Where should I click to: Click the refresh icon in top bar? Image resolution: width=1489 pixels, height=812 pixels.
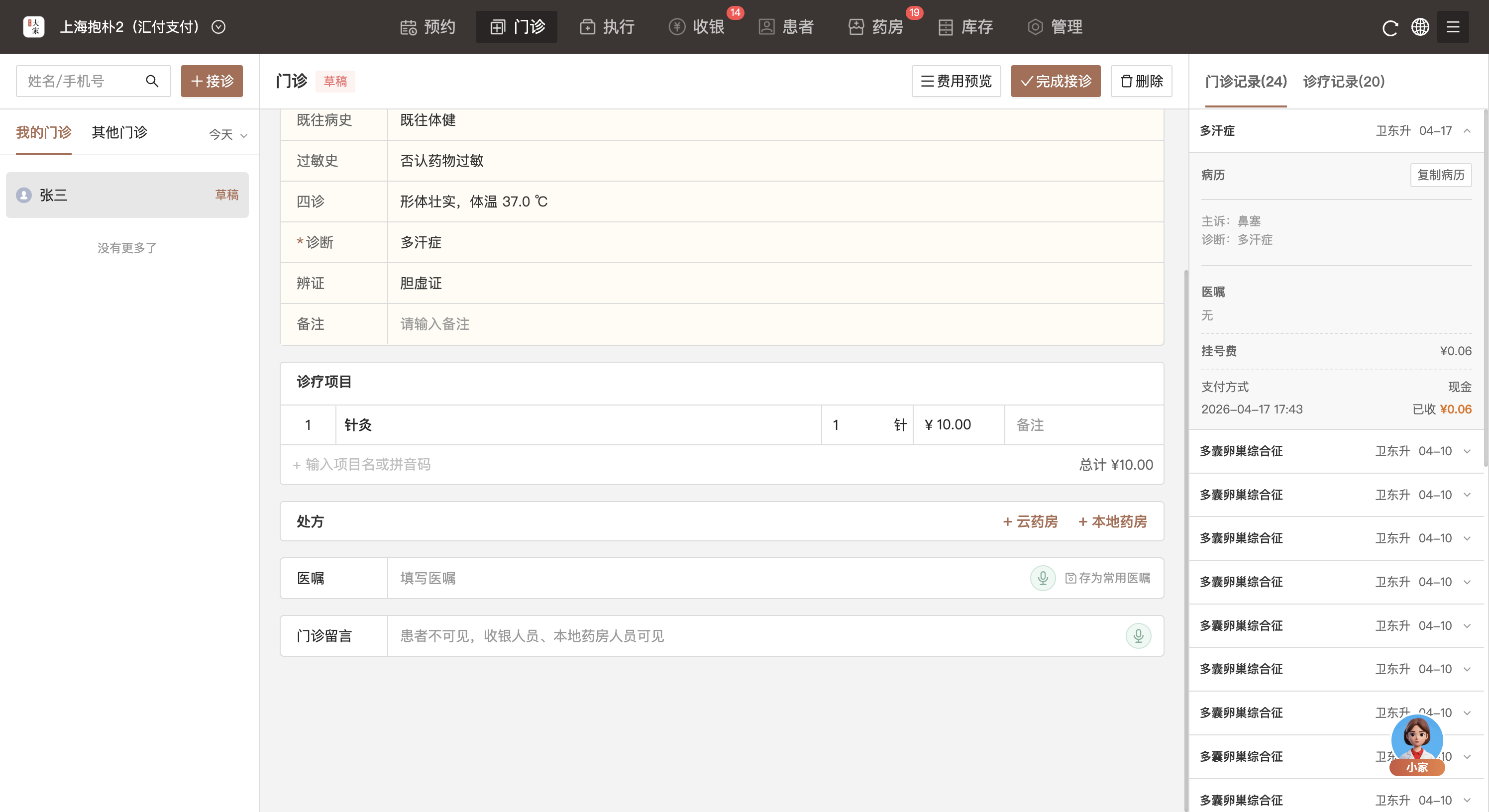[x=1389, y=27]
